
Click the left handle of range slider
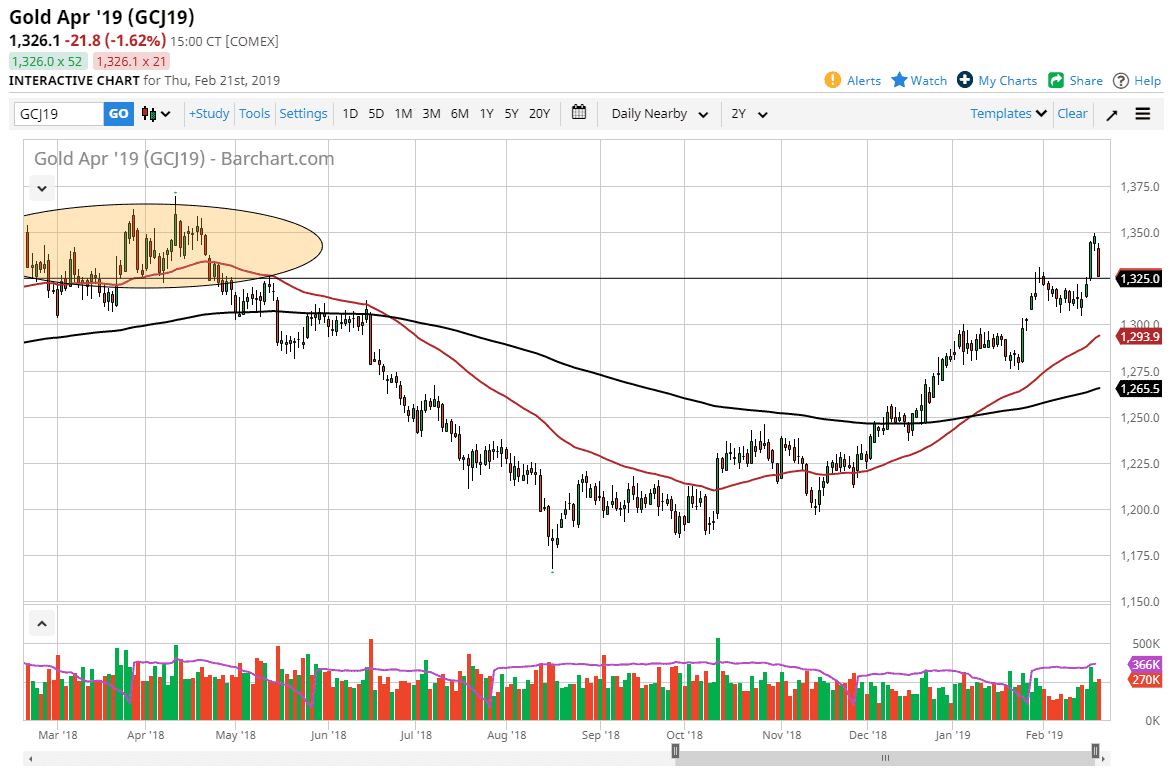click(675, 751)
